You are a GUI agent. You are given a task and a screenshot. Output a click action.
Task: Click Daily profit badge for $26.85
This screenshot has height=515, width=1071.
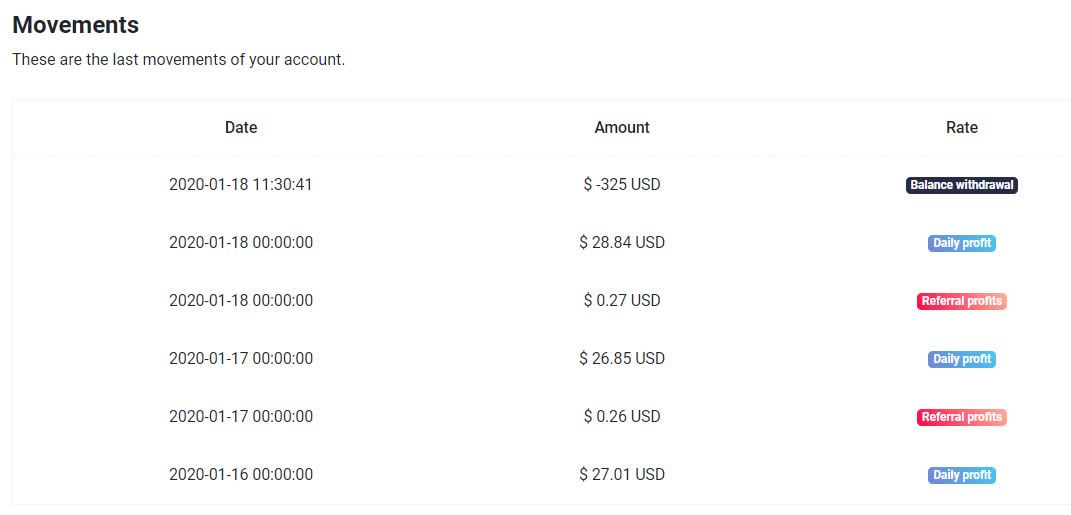(962, 359)
